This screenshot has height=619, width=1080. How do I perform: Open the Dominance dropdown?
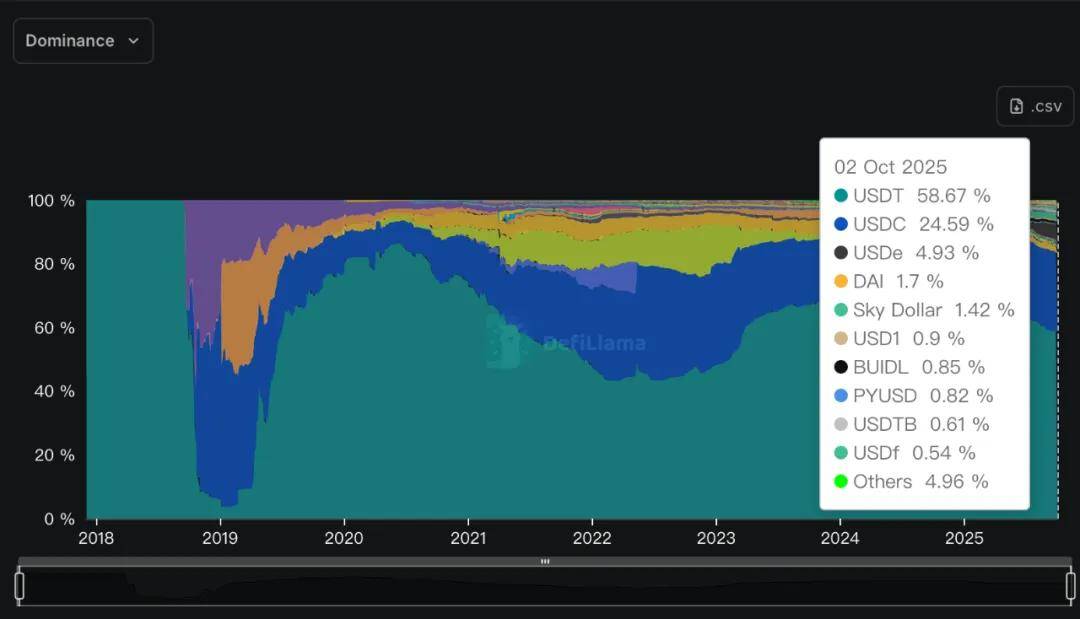82,41
